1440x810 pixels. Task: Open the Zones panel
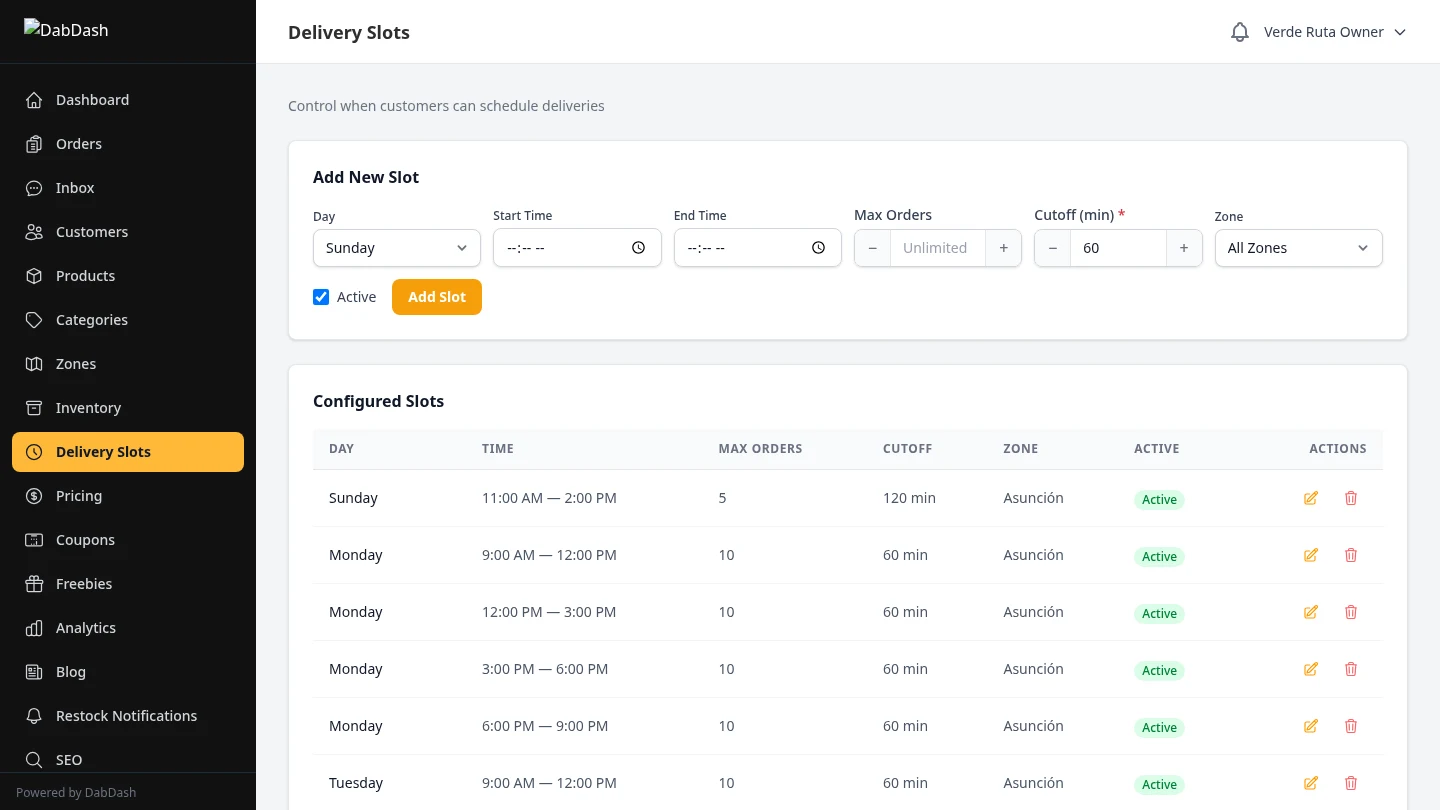click(x=75, y=363)
